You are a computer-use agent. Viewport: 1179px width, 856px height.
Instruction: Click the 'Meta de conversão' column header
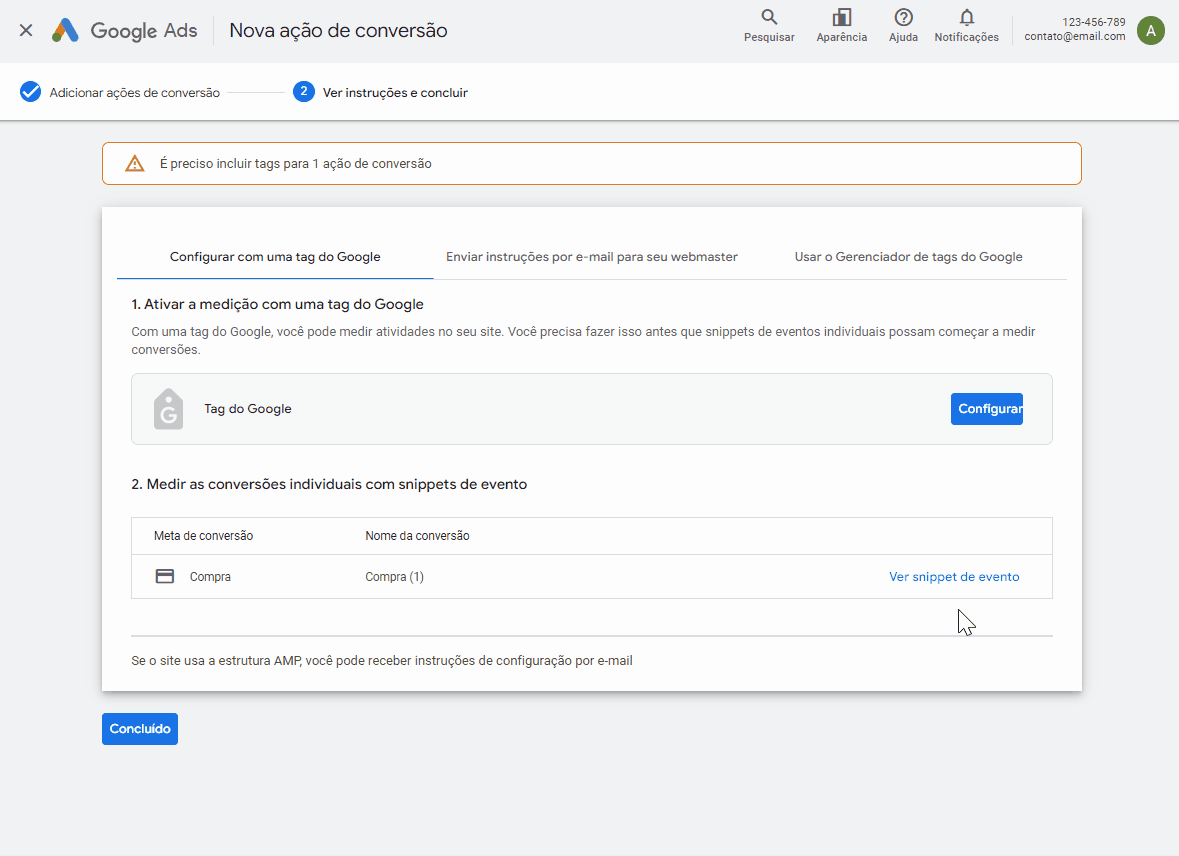point(204,536)
